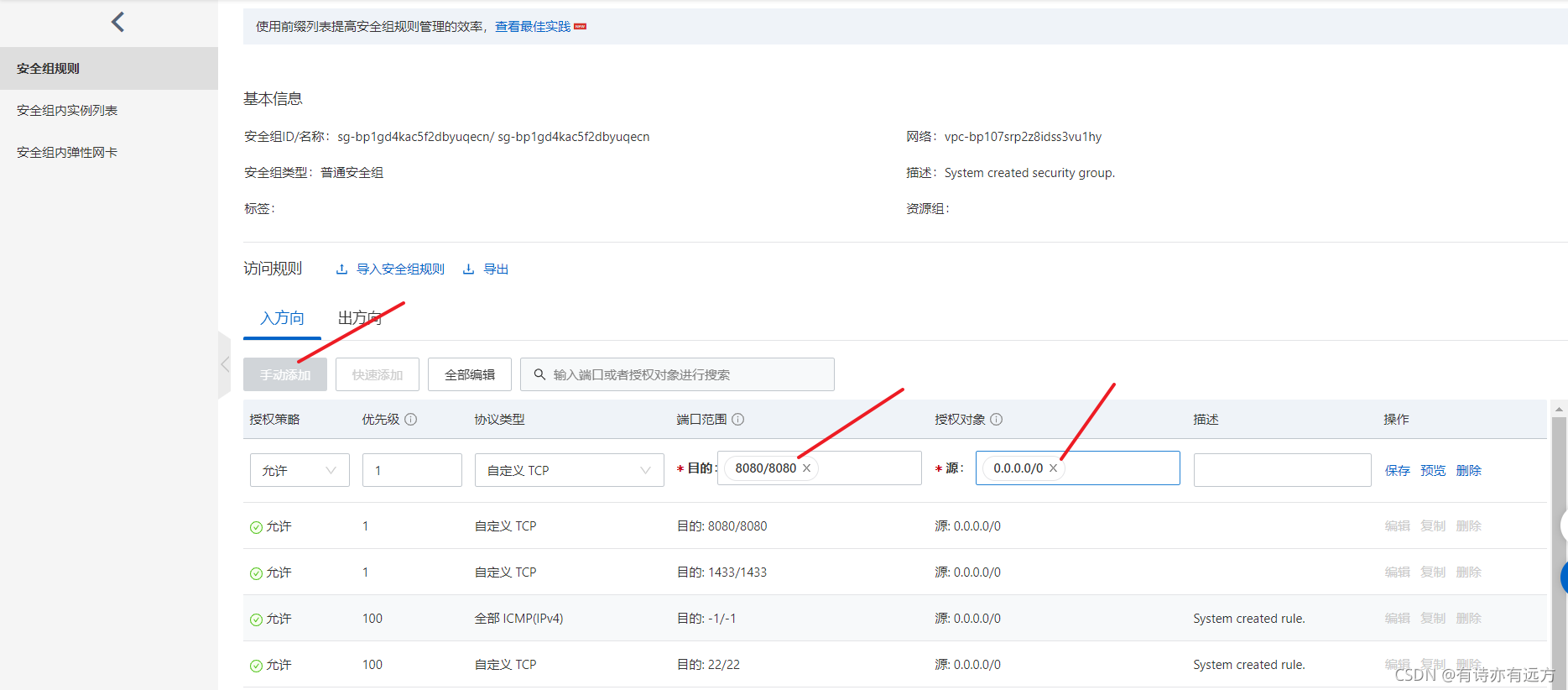Image resolution: width=1568 pixels, height=690 pixels.
Task: Switch to the 入方向 tab
Action: 282,318
